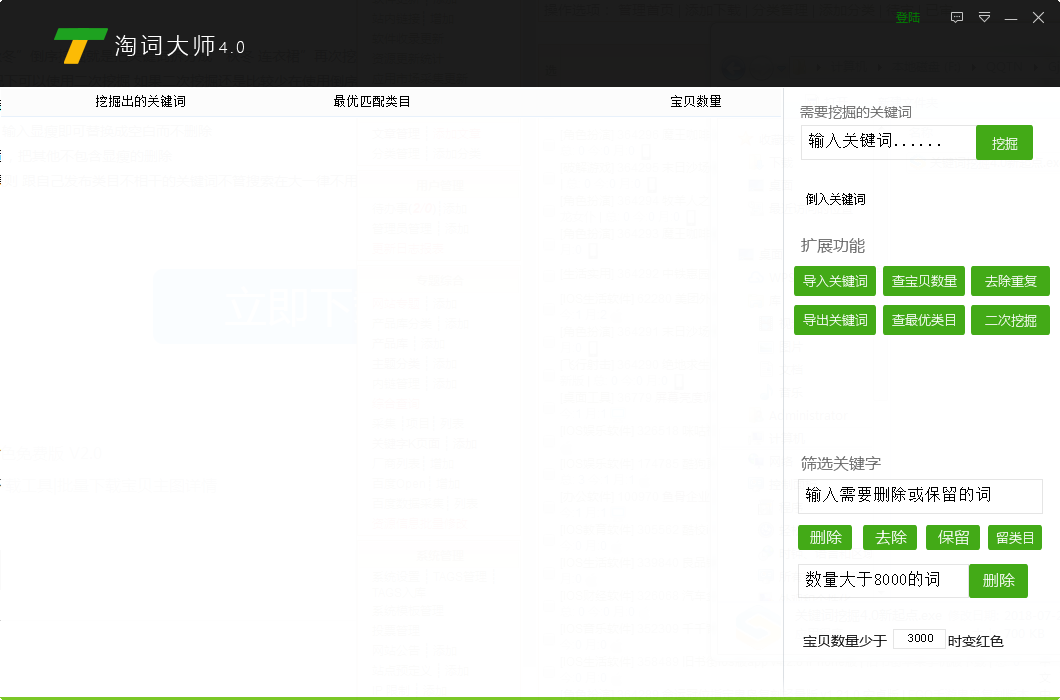Click the 最优匹配类目 column header
The width and height of the screenshot is (1060, 700).
tap(372, 101)
